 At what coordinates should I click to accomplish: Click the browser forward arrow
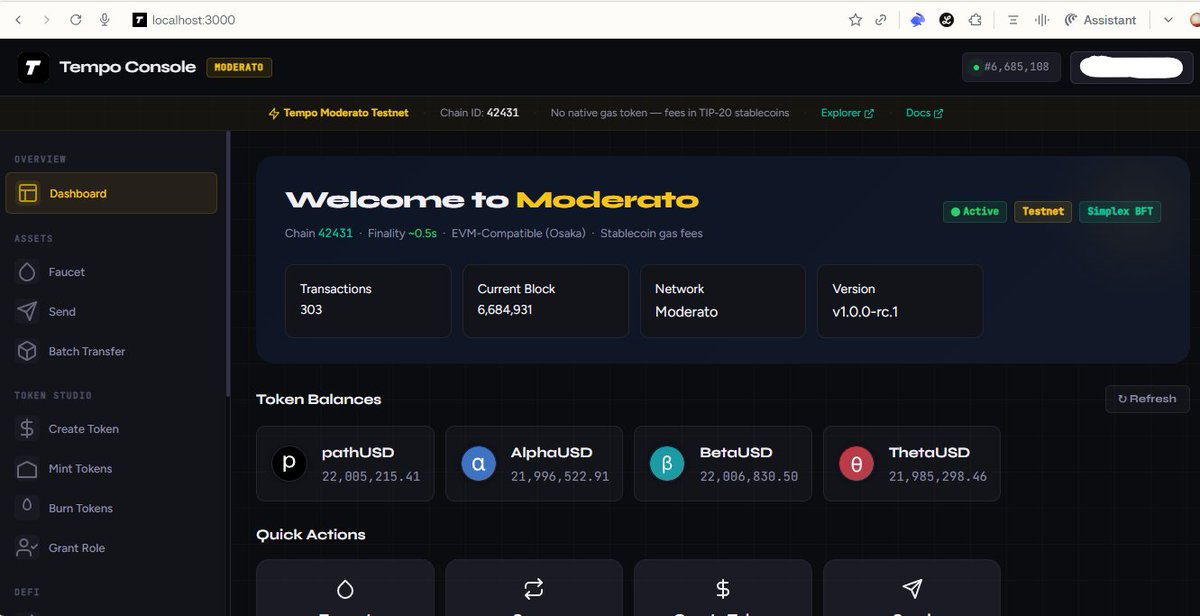47,20
